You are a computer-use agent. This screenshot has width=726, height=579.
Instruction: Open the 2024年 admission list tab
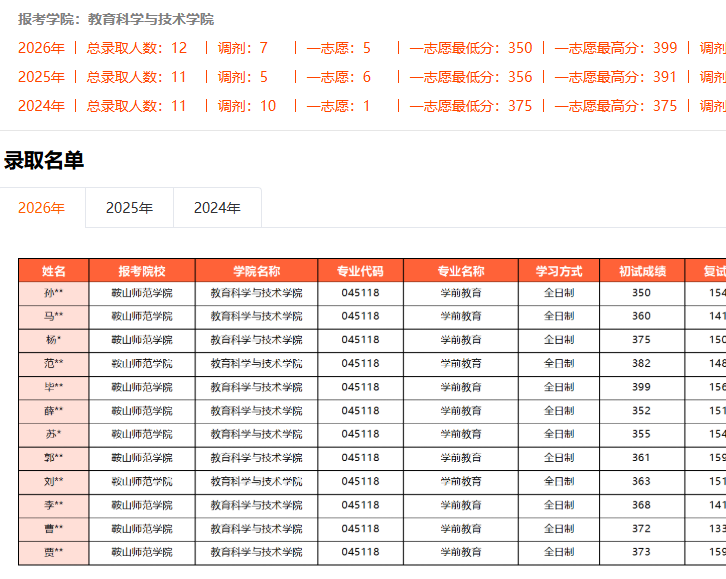pos(217,208)
